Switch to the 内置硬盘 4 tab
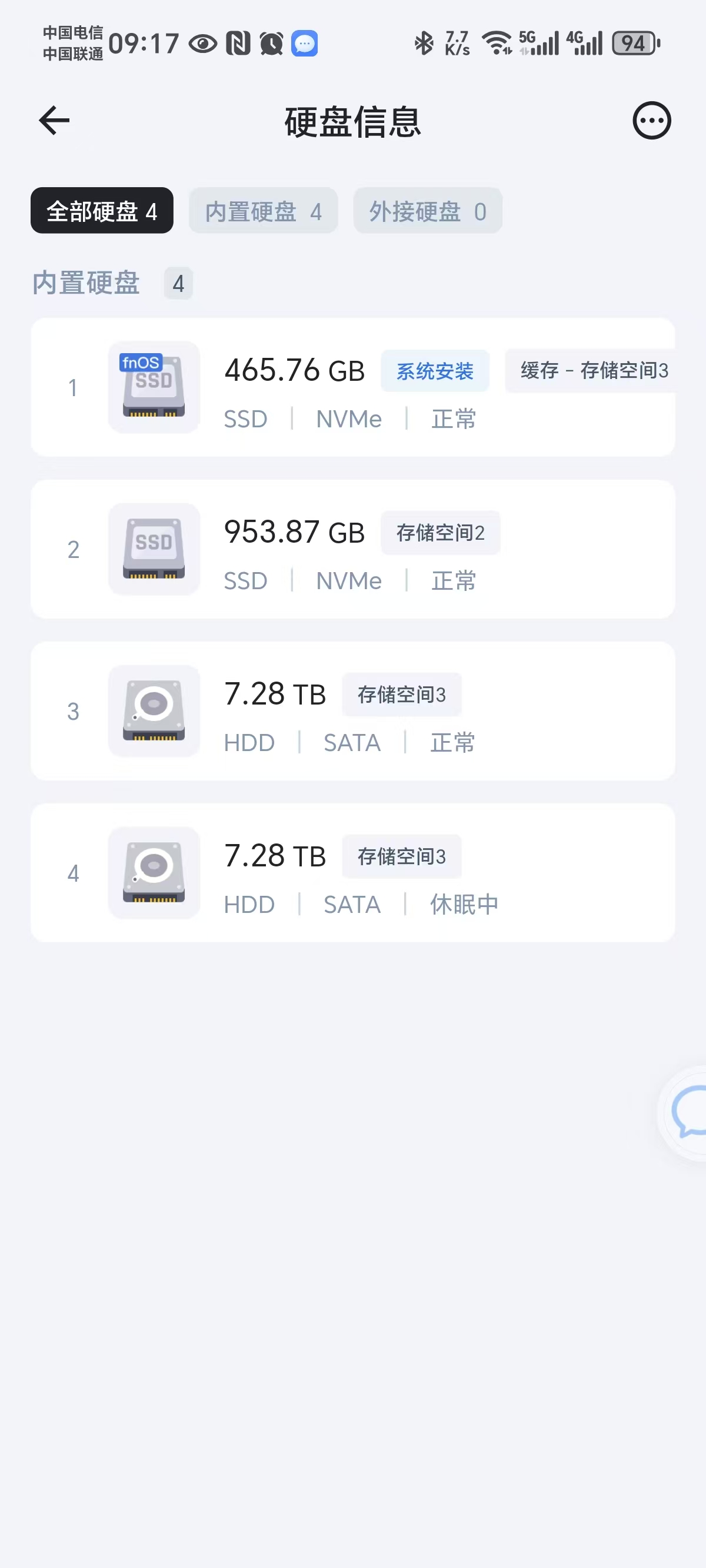The height and width of the screenshot is (1568, 706). (263, 211)
